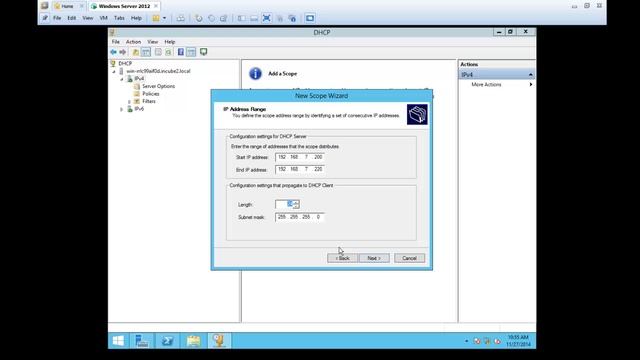Click the VMware unity mode icon at toolbar end
Screen dimensions: 640x360
[x=310, y=18]
